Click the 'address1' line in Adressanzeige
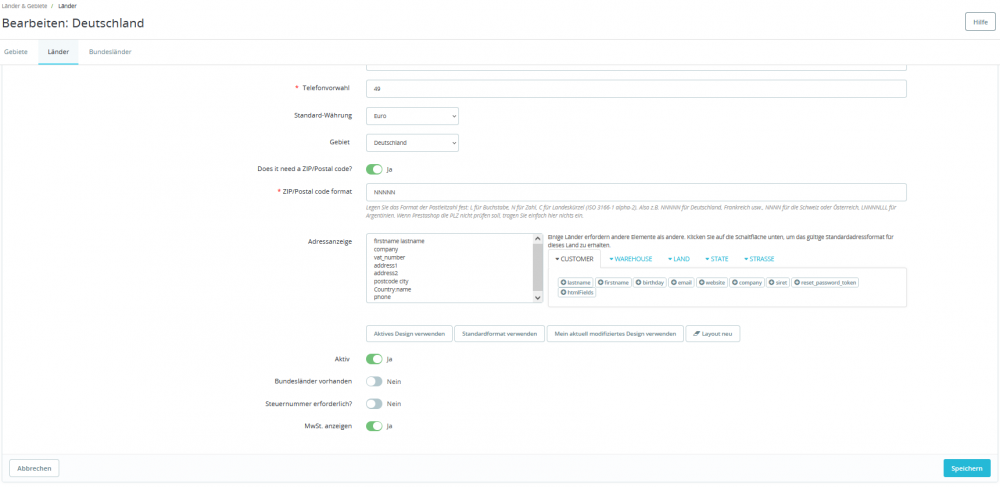 tap(385, 265)
